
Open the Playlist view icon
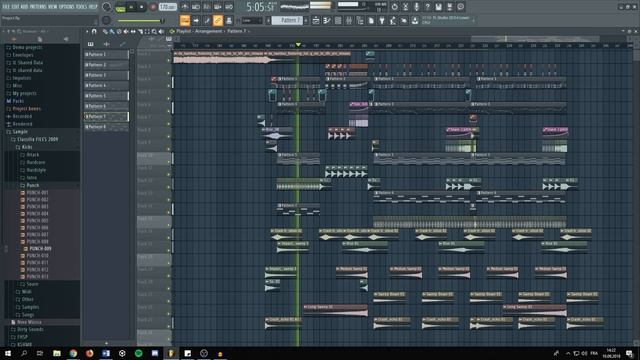(x=316, y=20)
